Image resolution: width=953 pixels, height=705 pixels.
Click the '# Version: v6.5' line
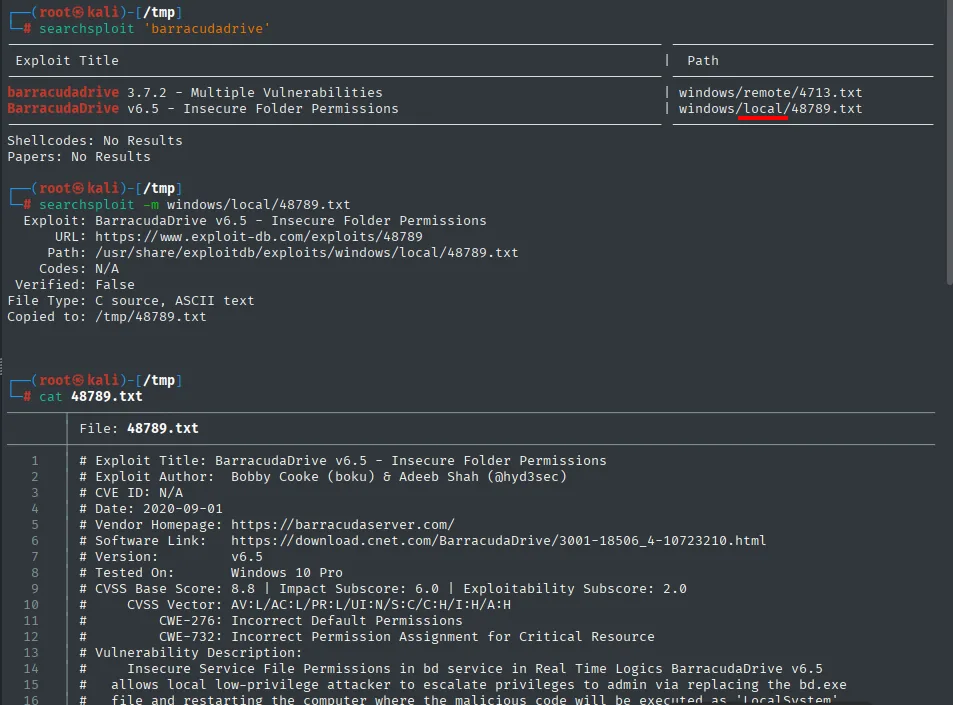[171, 556]
